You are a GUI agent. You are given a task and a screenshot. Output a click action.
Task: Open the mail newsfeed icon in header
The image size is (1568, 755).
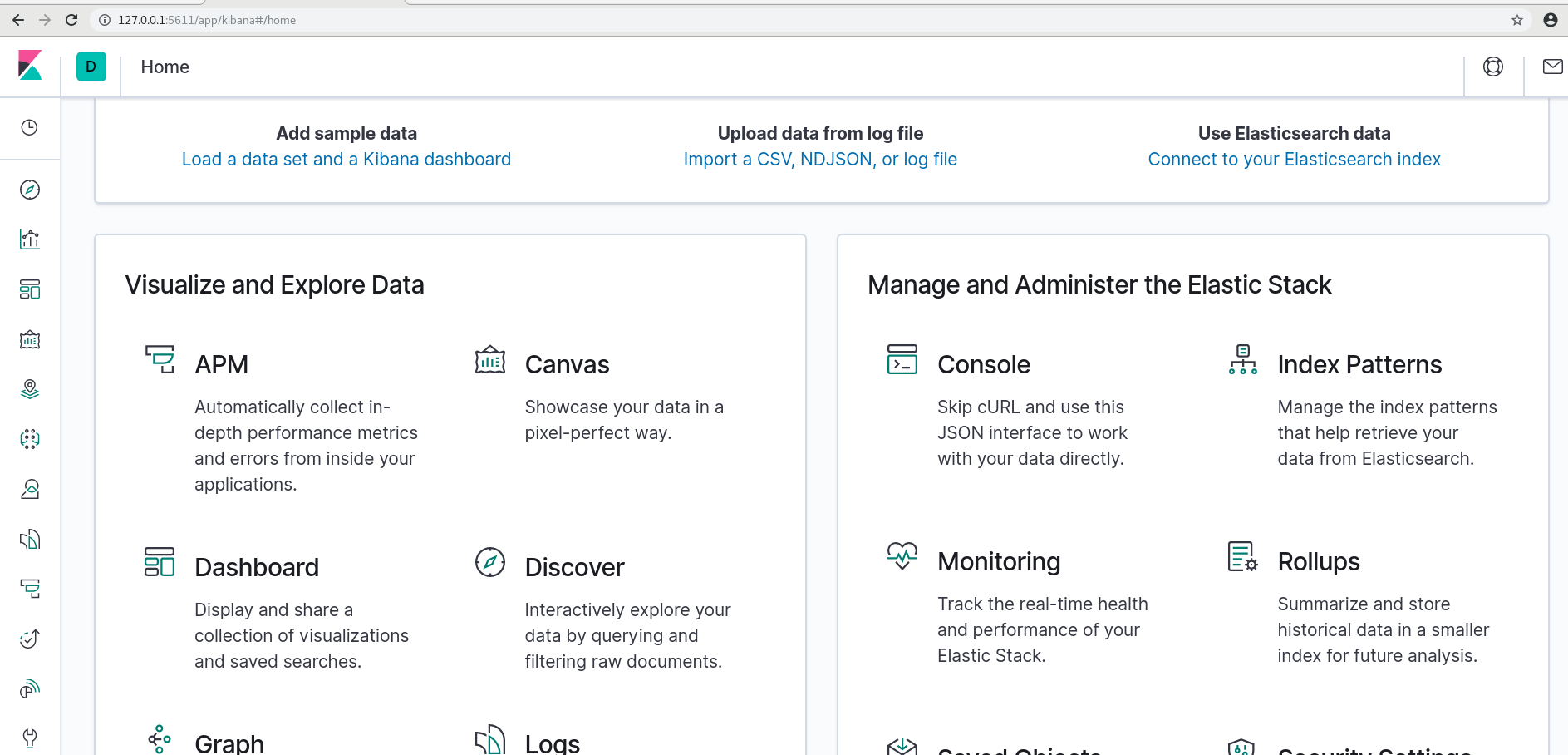tap(1553, 67)
